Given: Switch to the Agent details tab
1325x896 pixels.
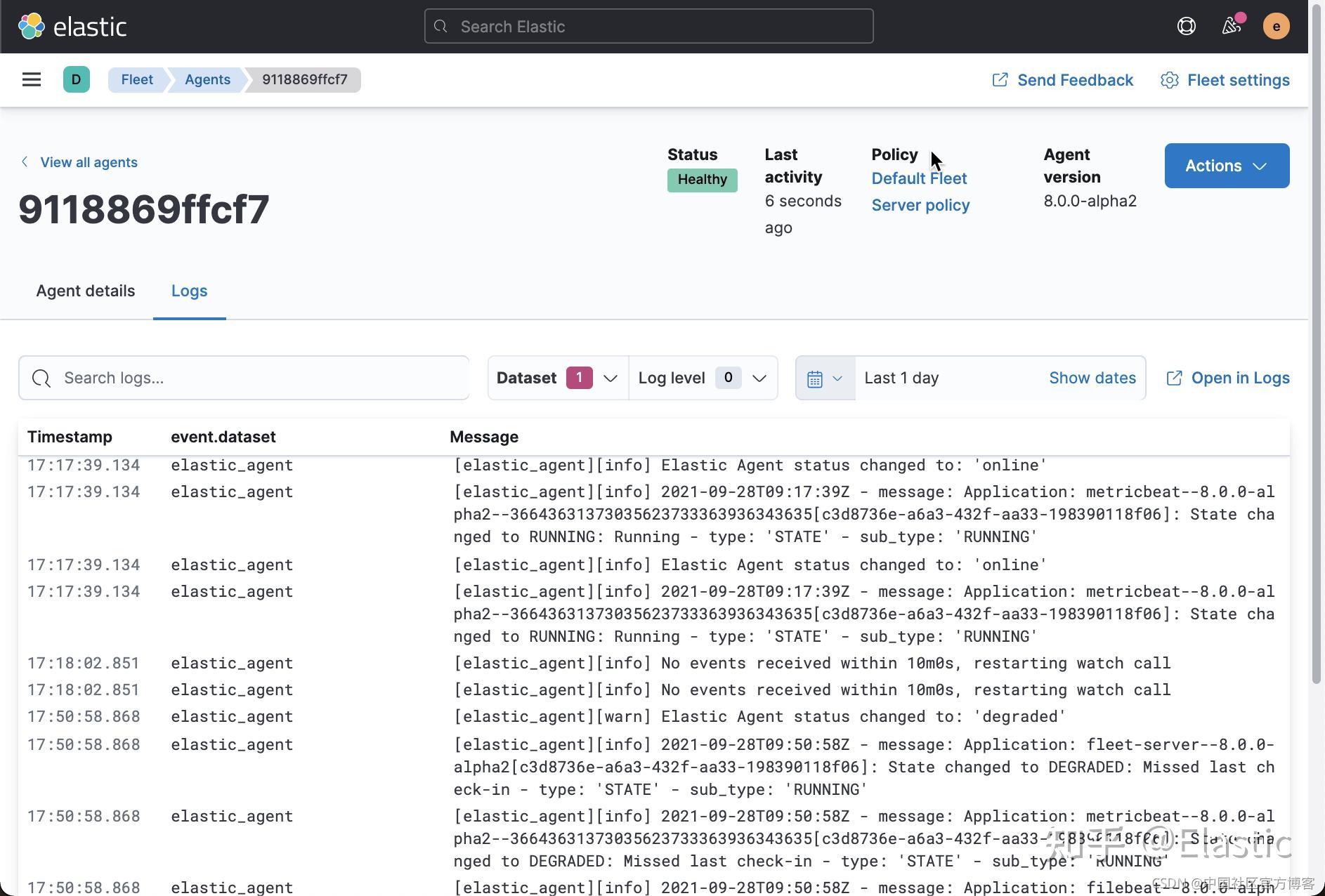Looking at the screenshot, I should pos(85,290).
